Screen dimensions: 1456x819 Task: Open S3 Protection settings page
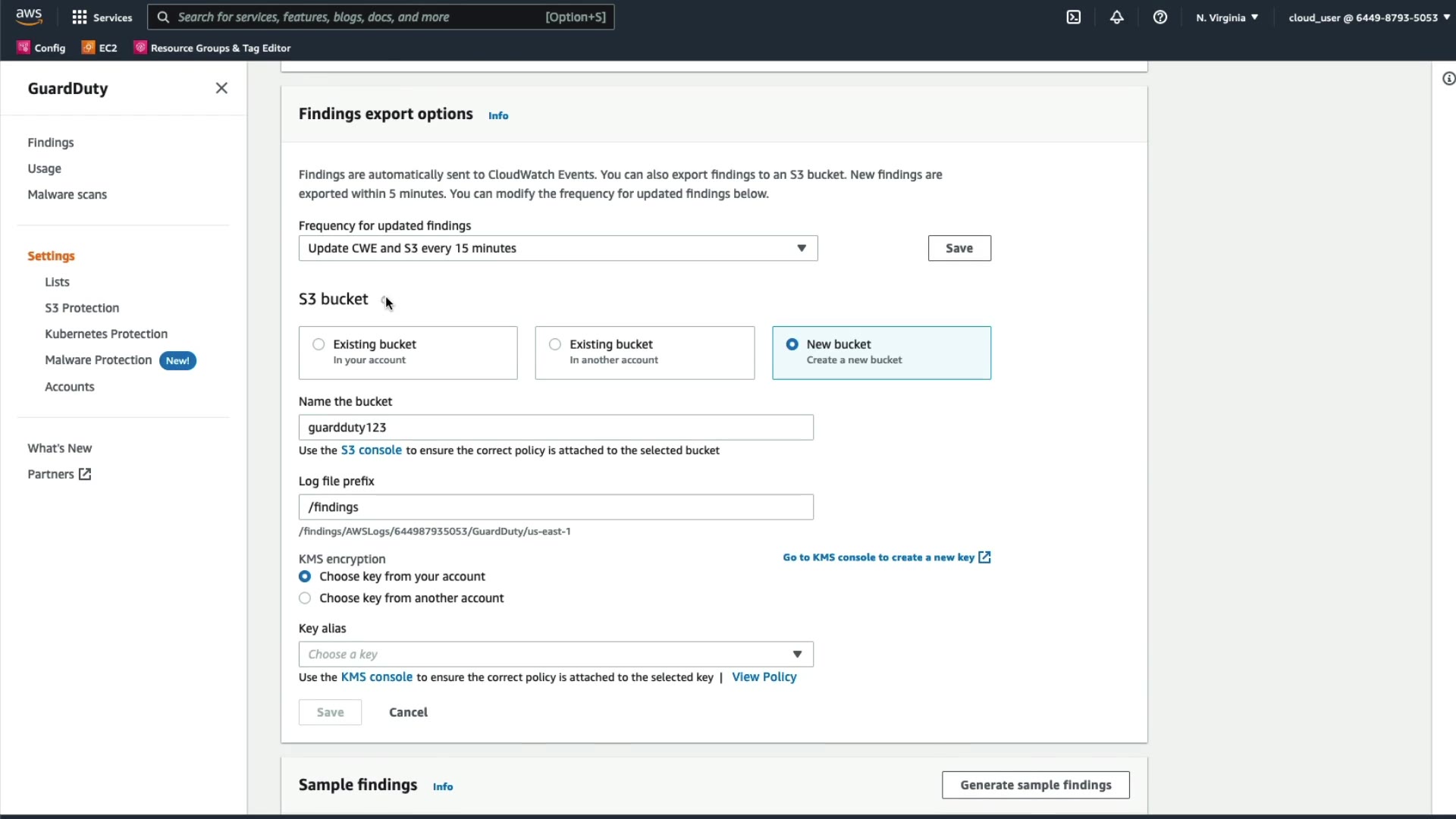82,308
